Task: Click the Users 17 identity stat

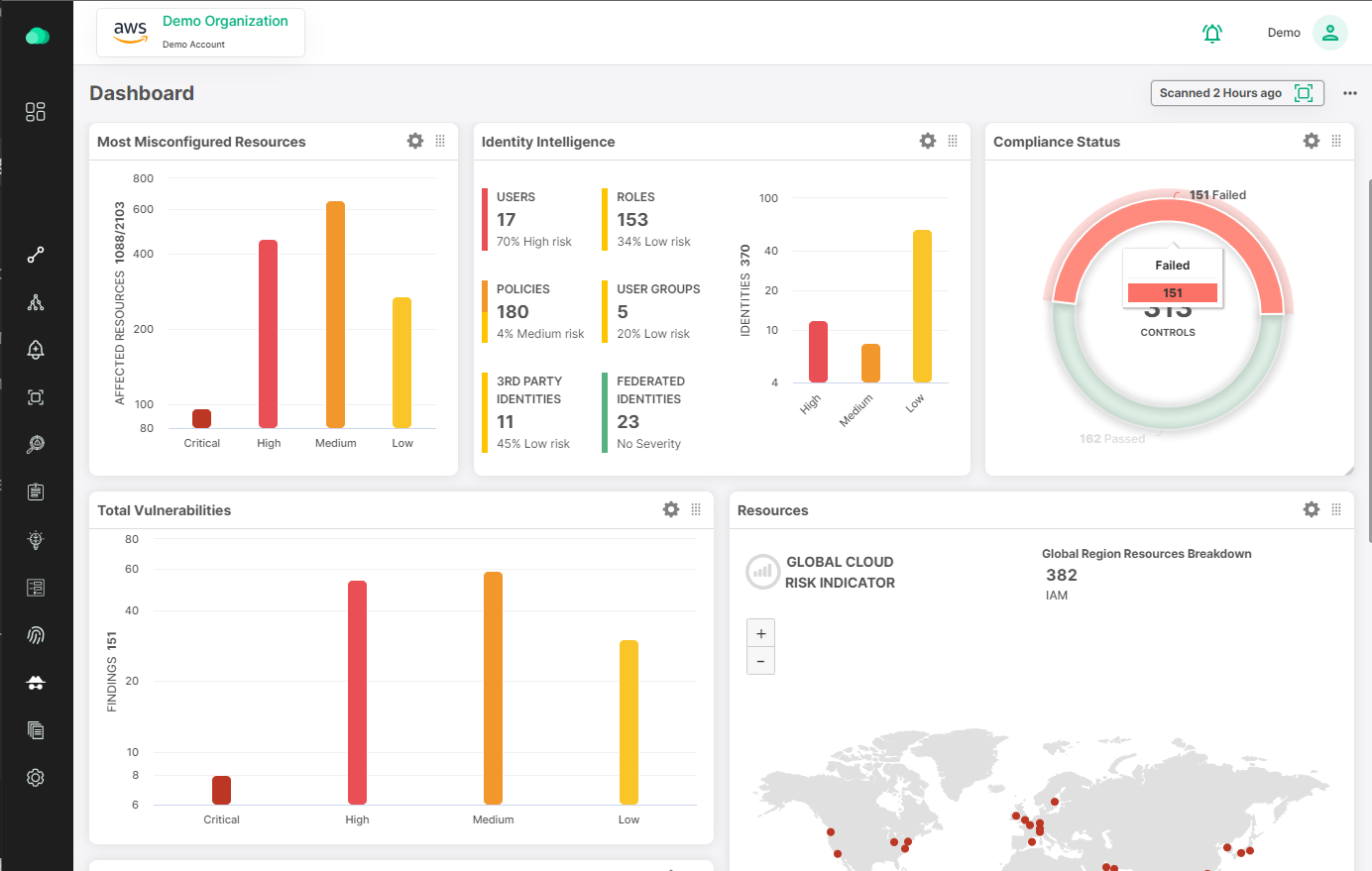Action: (533, 219)
